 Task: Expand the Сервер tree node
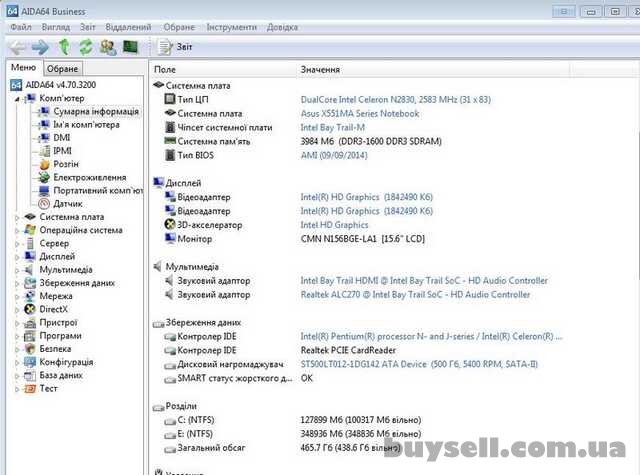point(17,244)
